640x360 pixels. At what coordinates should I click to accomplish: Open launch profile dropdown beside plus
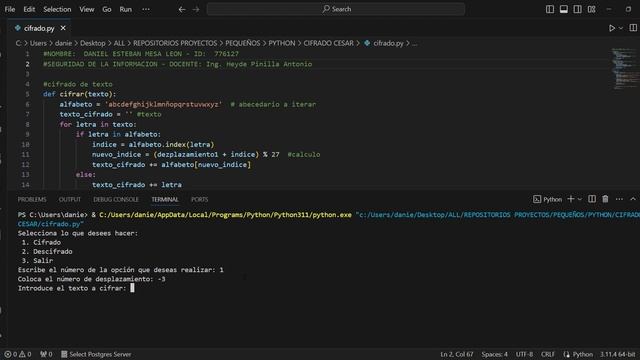pyautogui.click(x=580, y=199)
